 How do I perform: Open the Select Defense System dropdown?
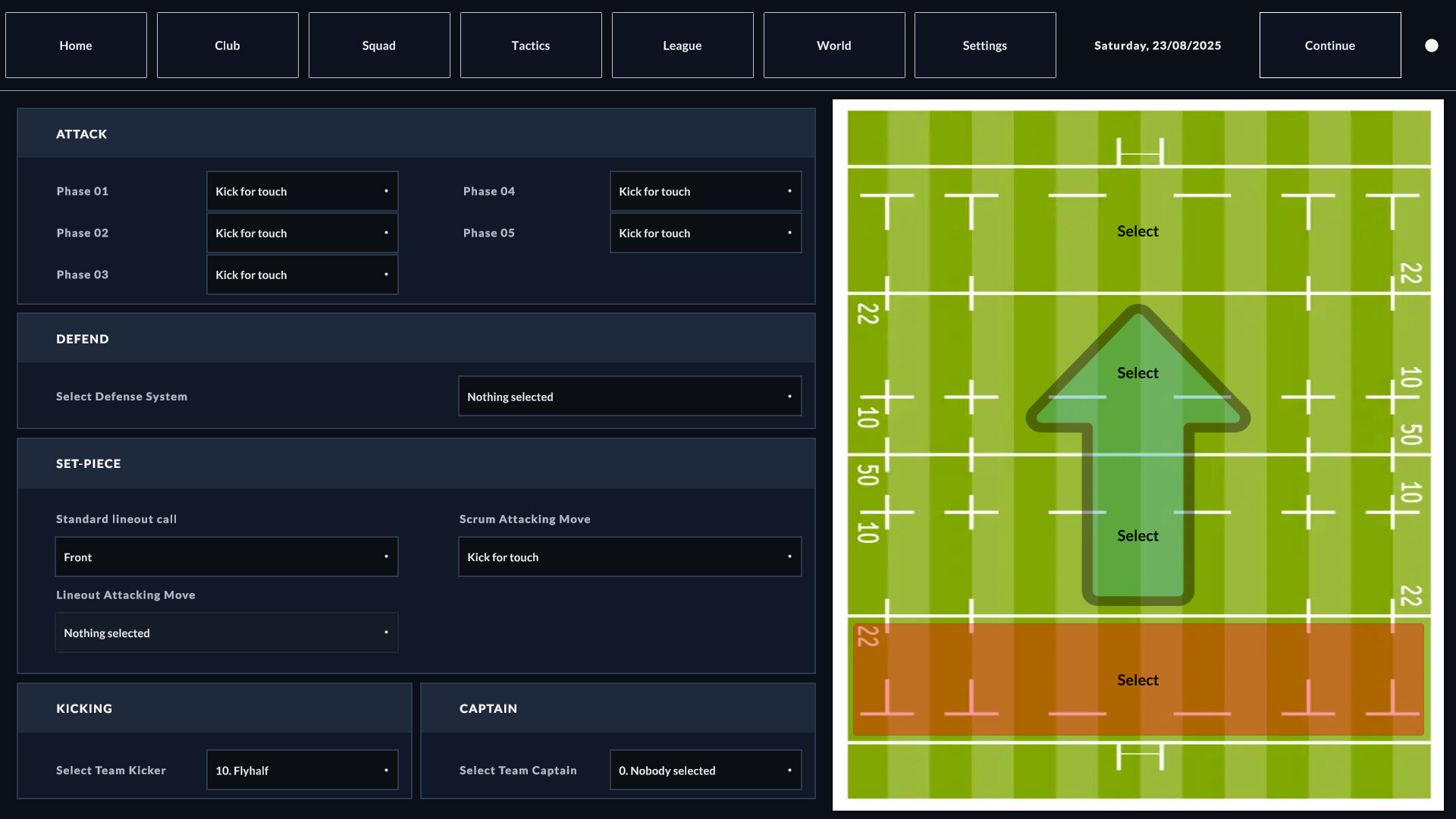click(x=629, y=396)
